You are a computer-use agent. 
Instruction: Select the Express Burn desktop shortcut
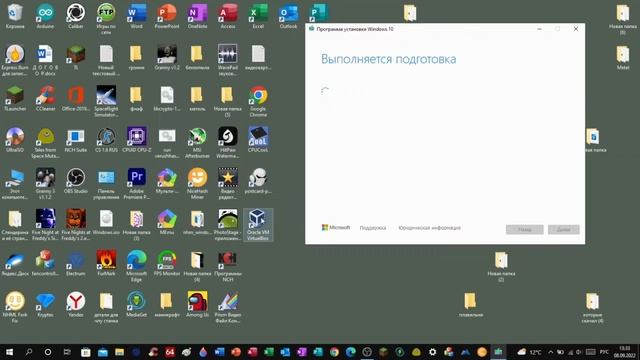15,60
